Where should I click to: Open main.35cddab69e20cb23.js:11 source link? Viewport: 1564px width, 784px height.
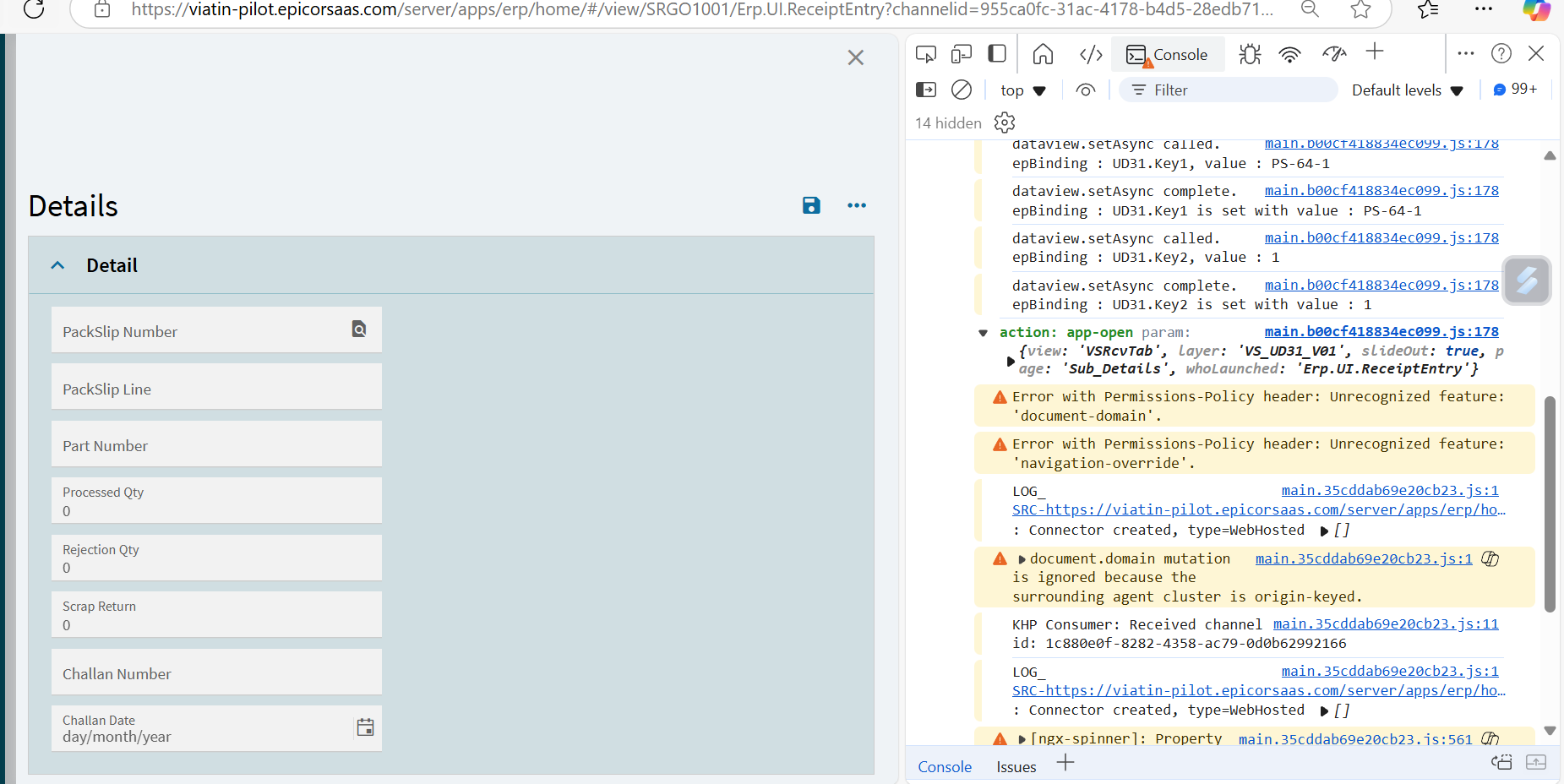[1386, 623]
